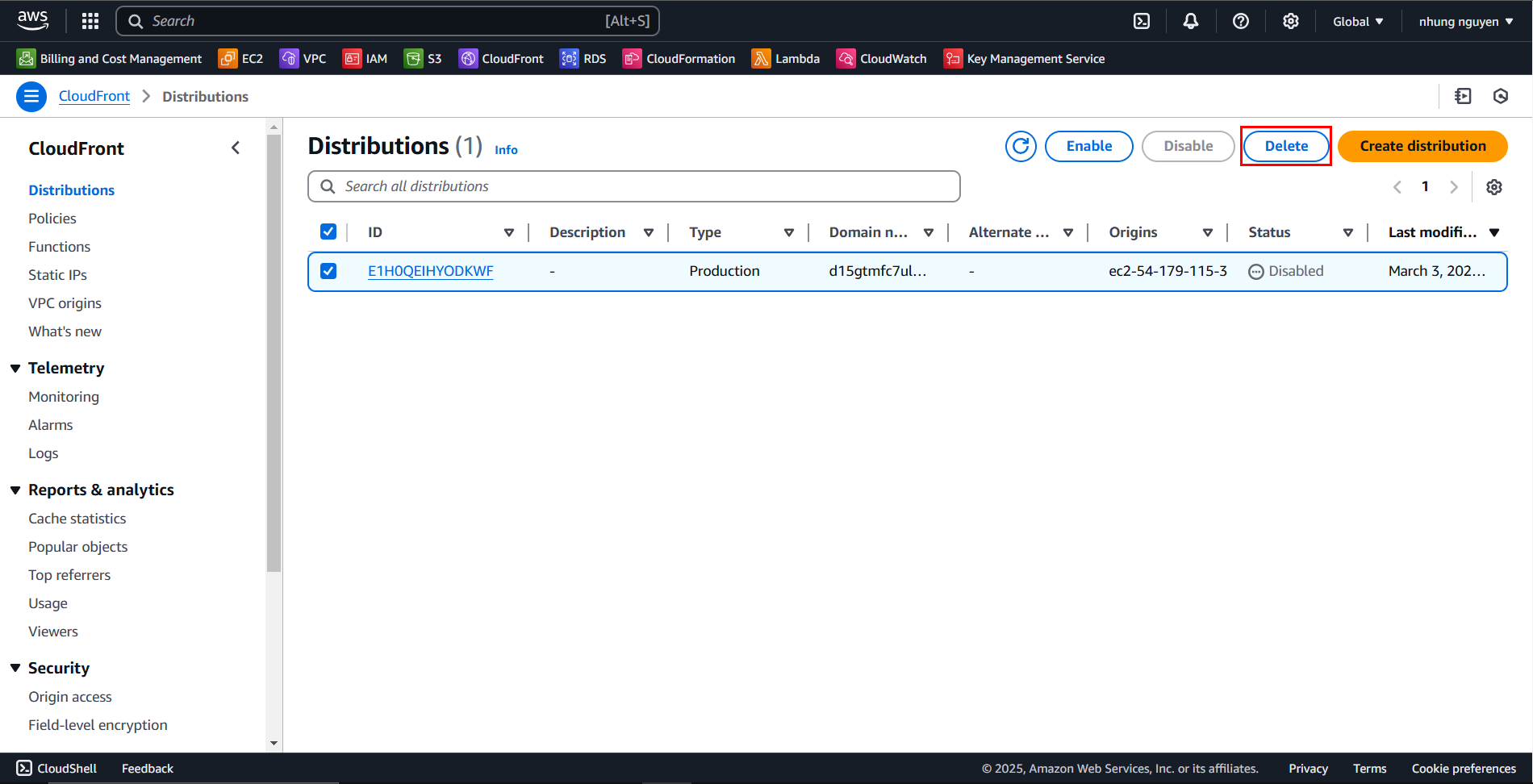Toggle the hamburger navigation menu
Image resolution: width=1533 pixels, height=784 pixels.
click(x=31, y=97)
